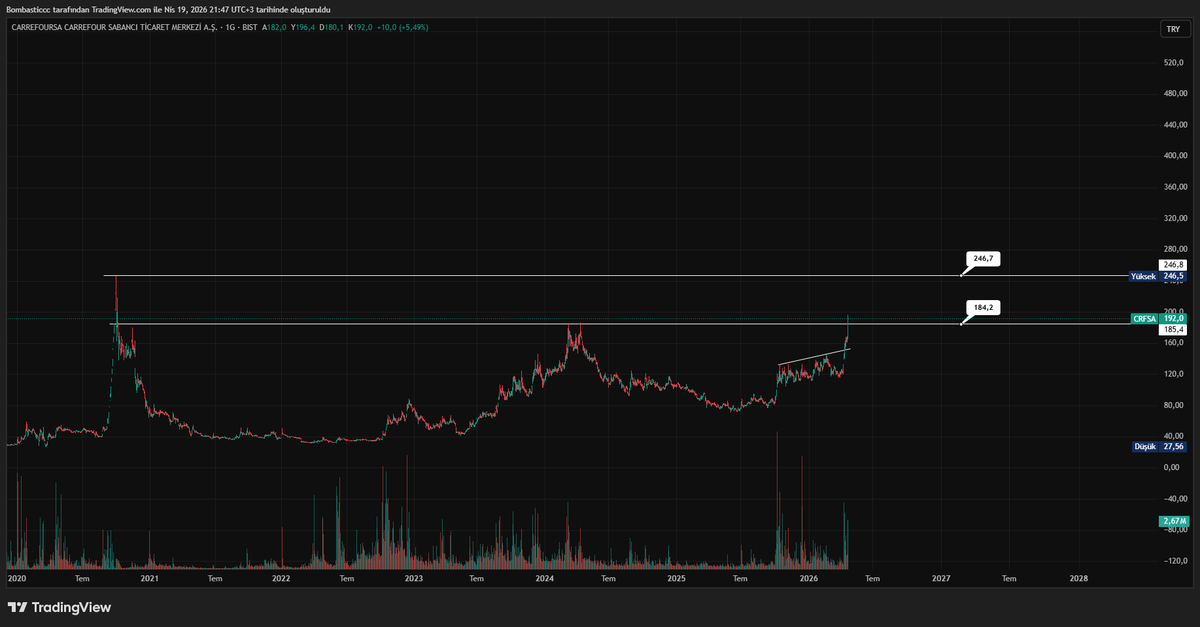1200x627 pixels.
Task: Click the 2023 time axis label
Action: tap(414, 578)
